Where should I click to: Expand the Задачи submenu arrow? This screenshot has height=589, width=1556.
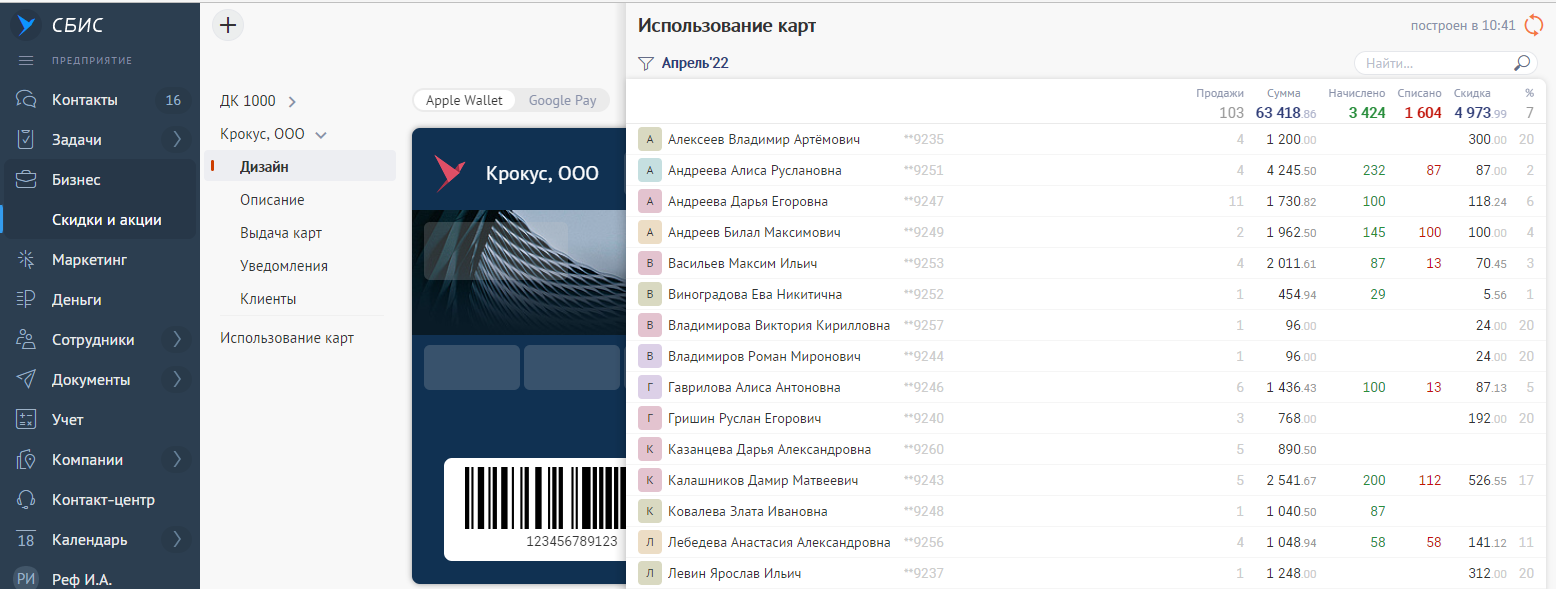pyautogui.click(x=177, y=140)
